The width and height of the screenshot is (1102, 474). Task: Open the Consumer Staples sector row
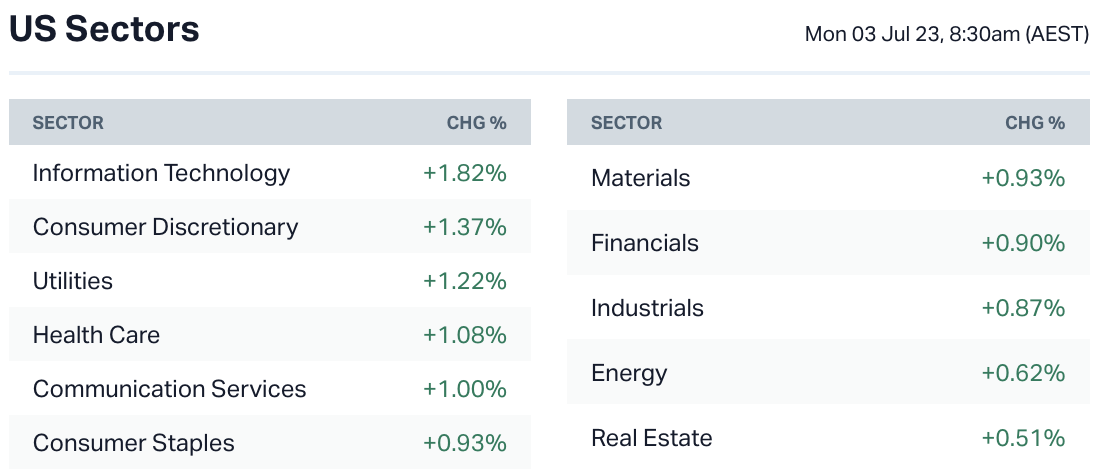tap(133, 443)
